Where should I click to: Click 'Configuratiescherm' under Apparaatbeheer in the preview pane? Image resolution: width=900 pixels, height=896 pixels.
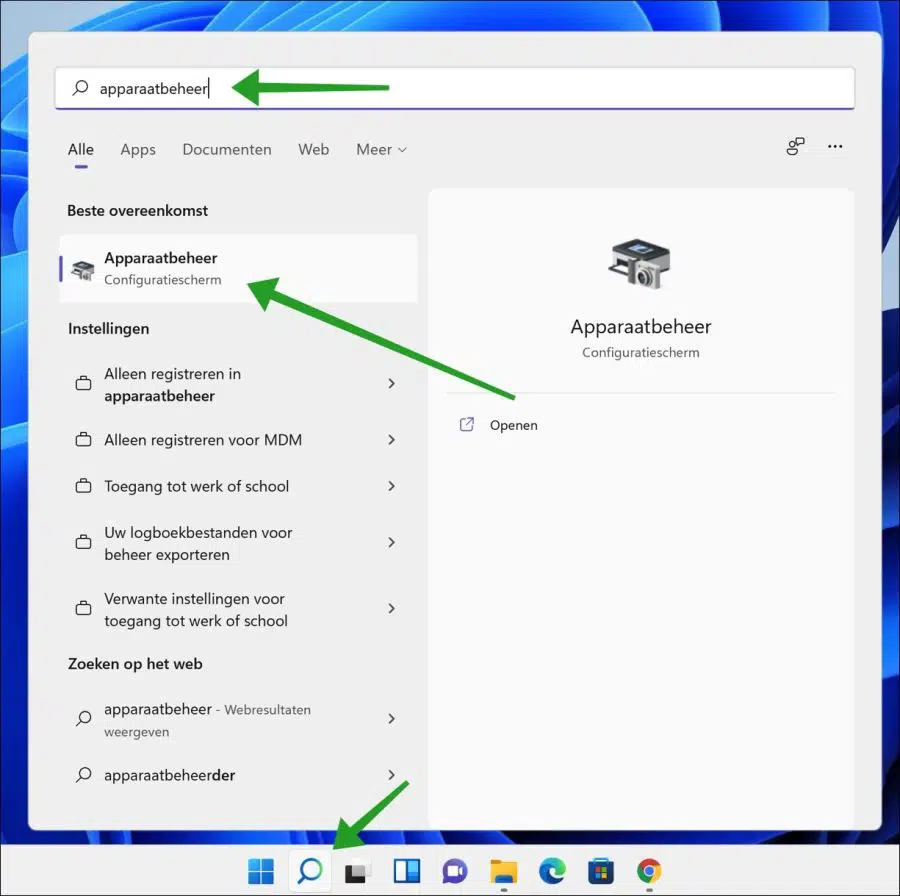point(641,352)
